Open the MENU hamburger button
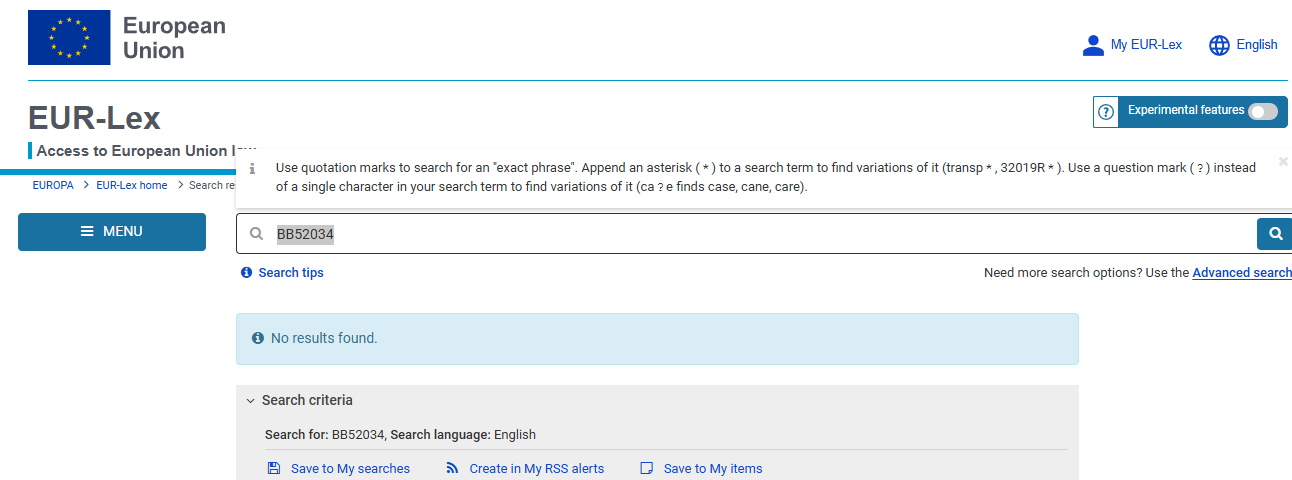Screen dimensions: 1292x480 click(x=112, y=232)
